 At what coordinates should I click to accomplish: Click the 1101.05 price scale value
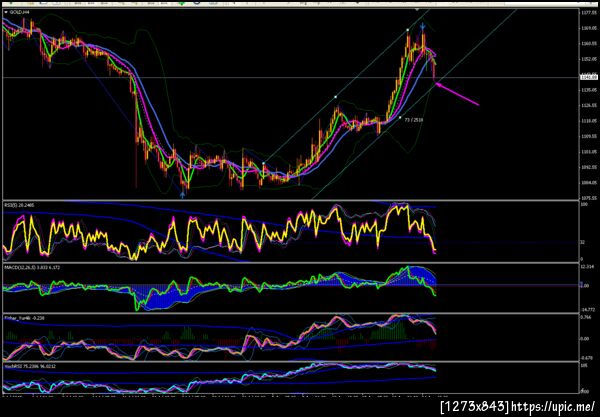[x=589, y=152]
